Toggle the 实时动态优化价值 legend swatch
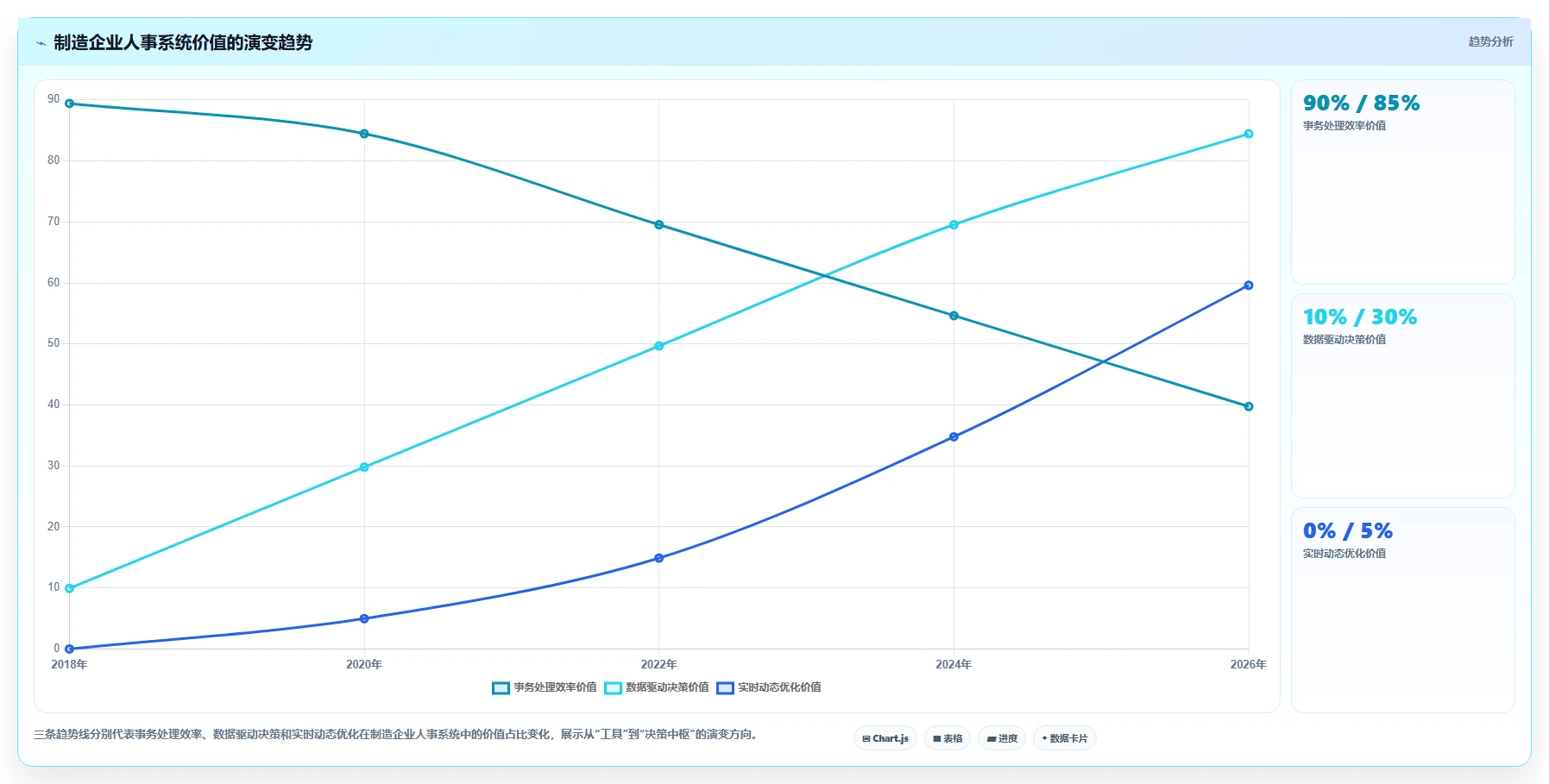 725,688
